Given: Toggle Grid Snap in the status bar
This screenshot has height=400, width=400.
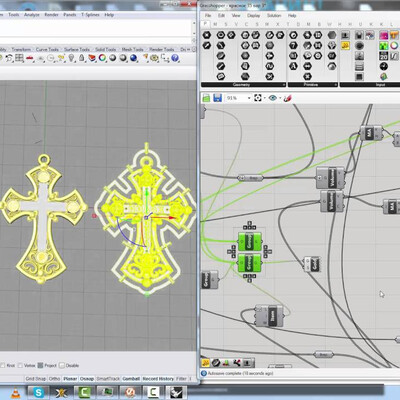Looking at the screenshot, I should [36, 379].
